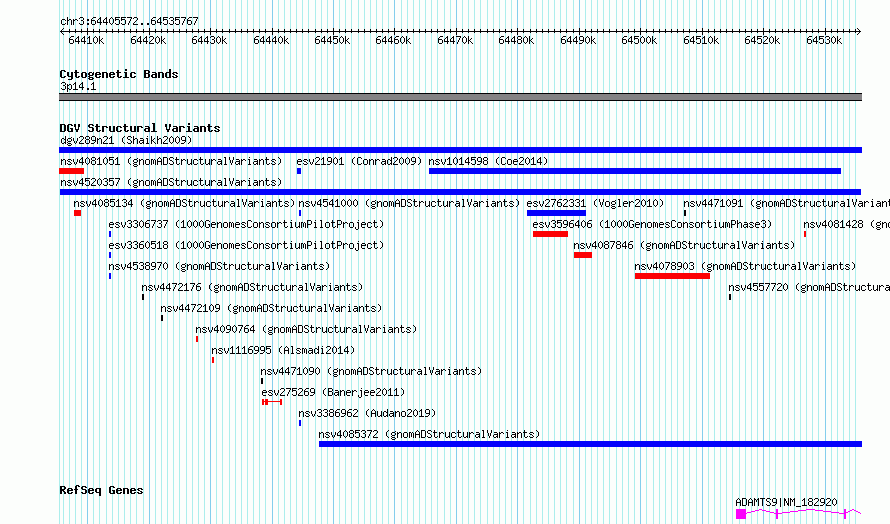Click esv3306737 1000Genomes Pilot label
The width and height of the screenshot is (890, 524).
coord(246,224)
